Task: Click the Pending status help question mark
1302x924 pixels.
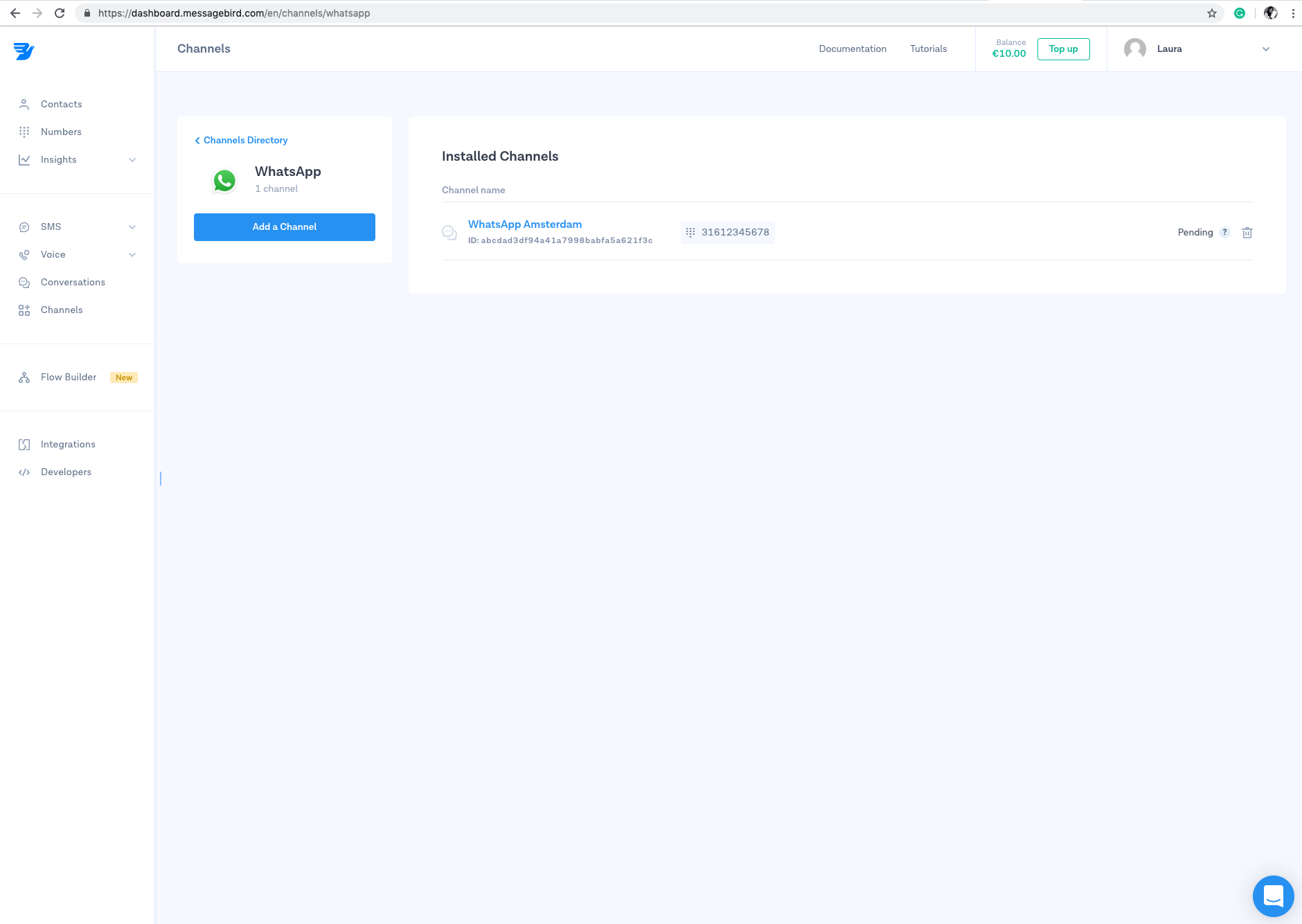Action: pyautogui.click(x=1224, y=232)
